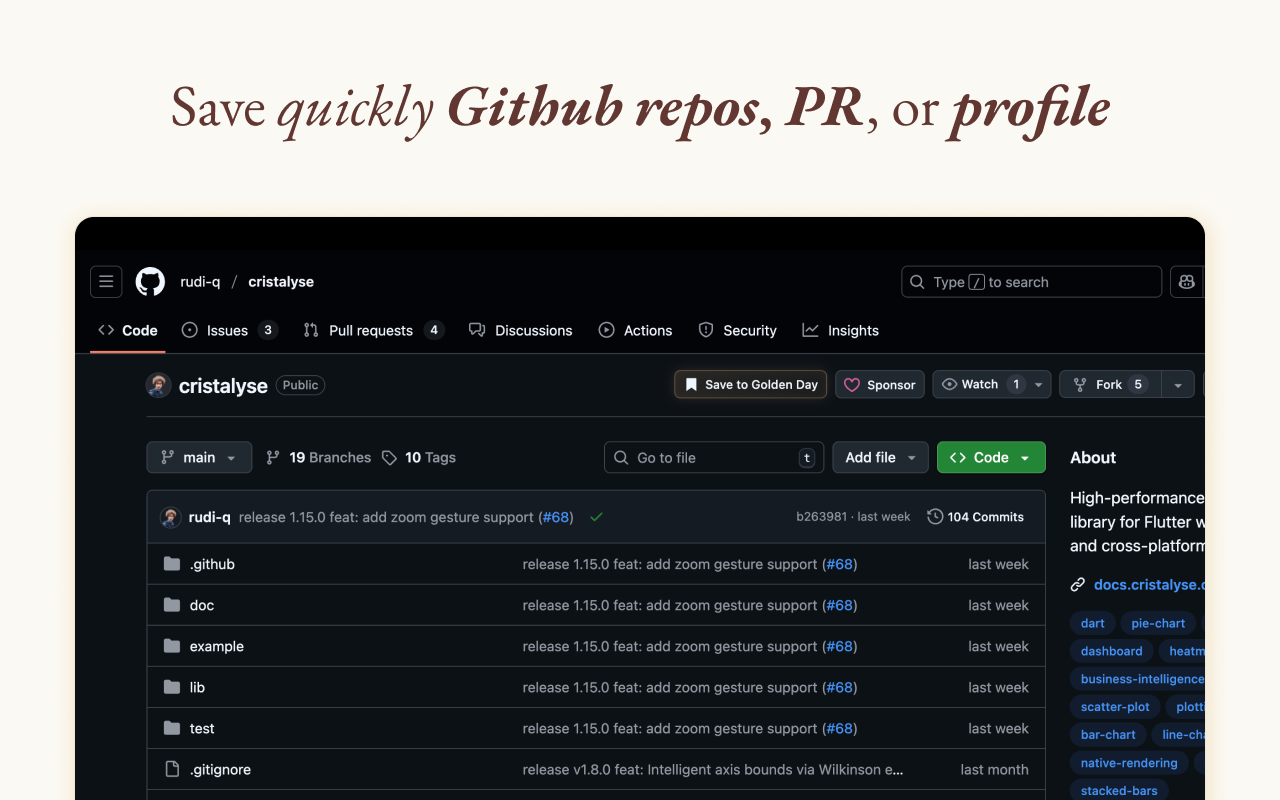The height and width of the screenshot is (800, 1280).
Task: Select the stacked-bars topic tag
Action: click(x=1119, y=791)
